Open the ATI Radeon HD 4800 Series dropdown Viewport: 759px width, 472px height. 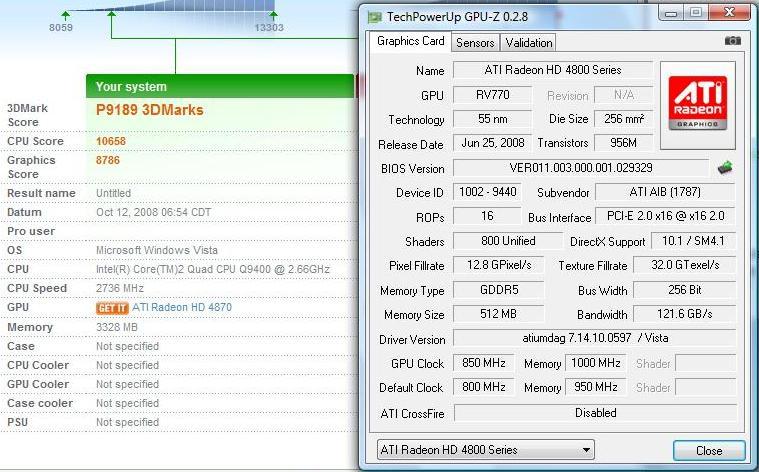(x=486, y=450)
